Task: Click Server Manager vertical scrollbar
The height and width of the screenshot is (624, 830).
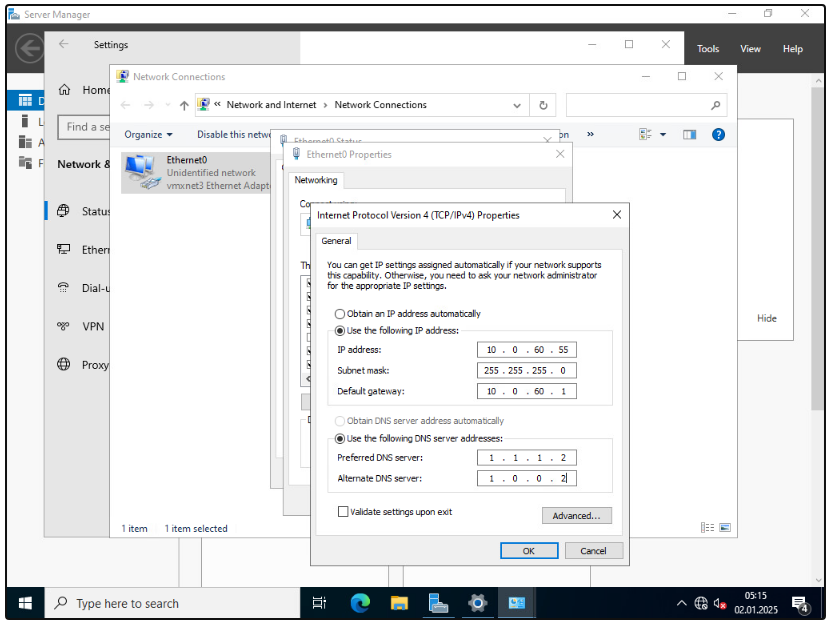Action: (817, 248)
